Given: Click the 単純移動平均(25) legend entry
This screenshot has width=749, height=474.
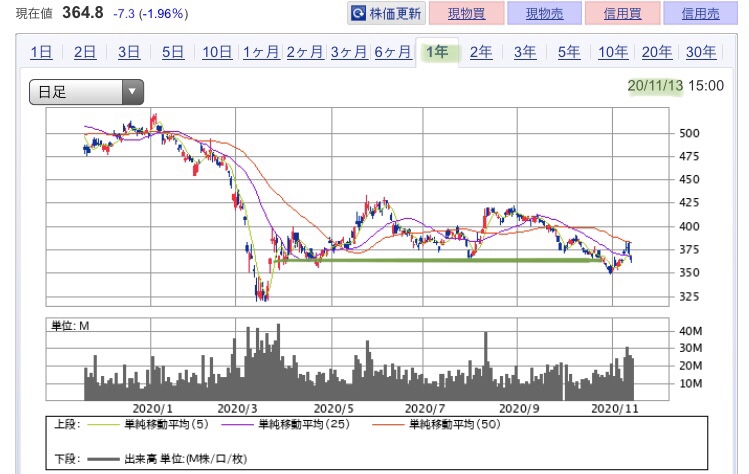Looking at the screenshot, I should pyautogui.click(x=286, y=424).
